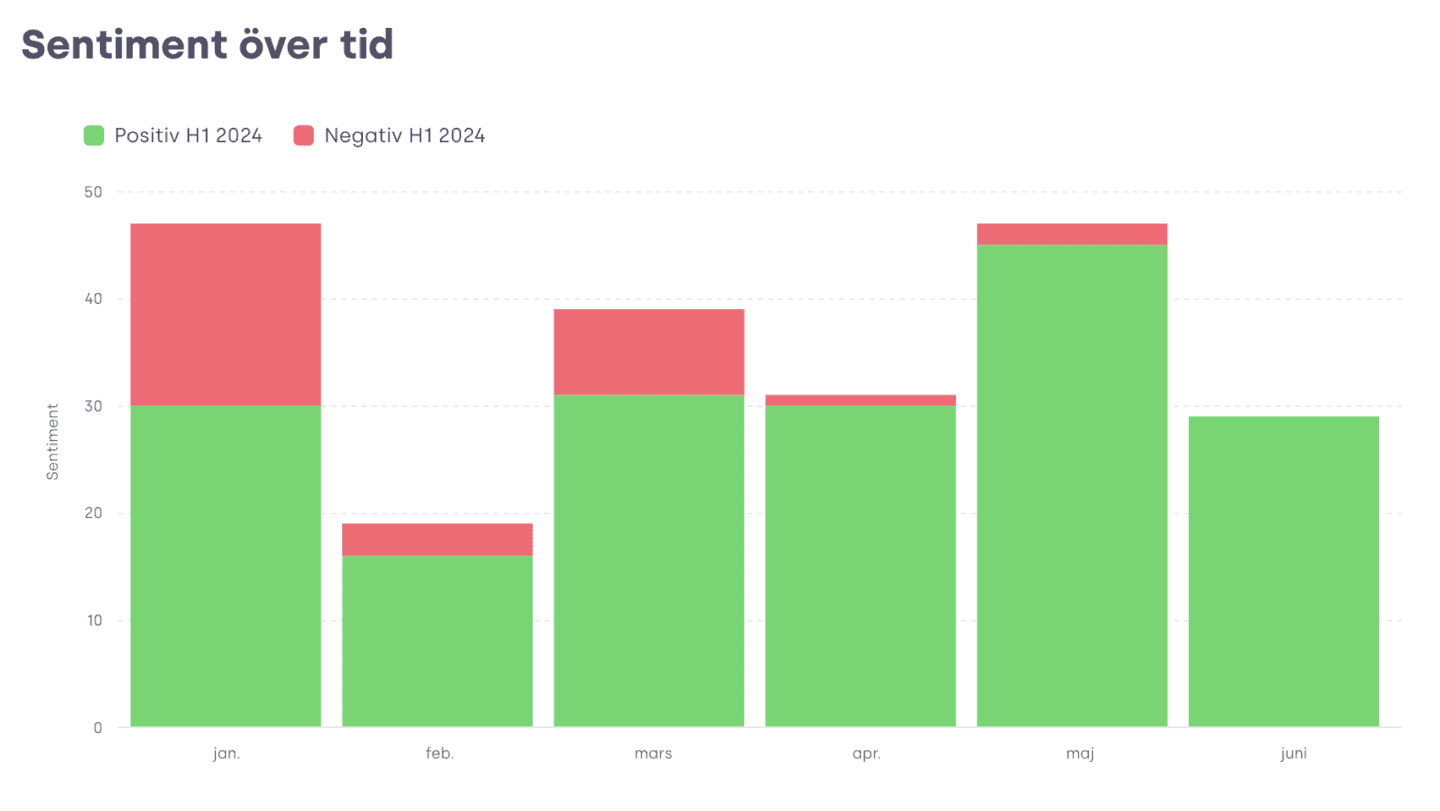Screen dimensions: 1440x811
Task: Select the red negative segment for February
Action: [x=437, y=539]
